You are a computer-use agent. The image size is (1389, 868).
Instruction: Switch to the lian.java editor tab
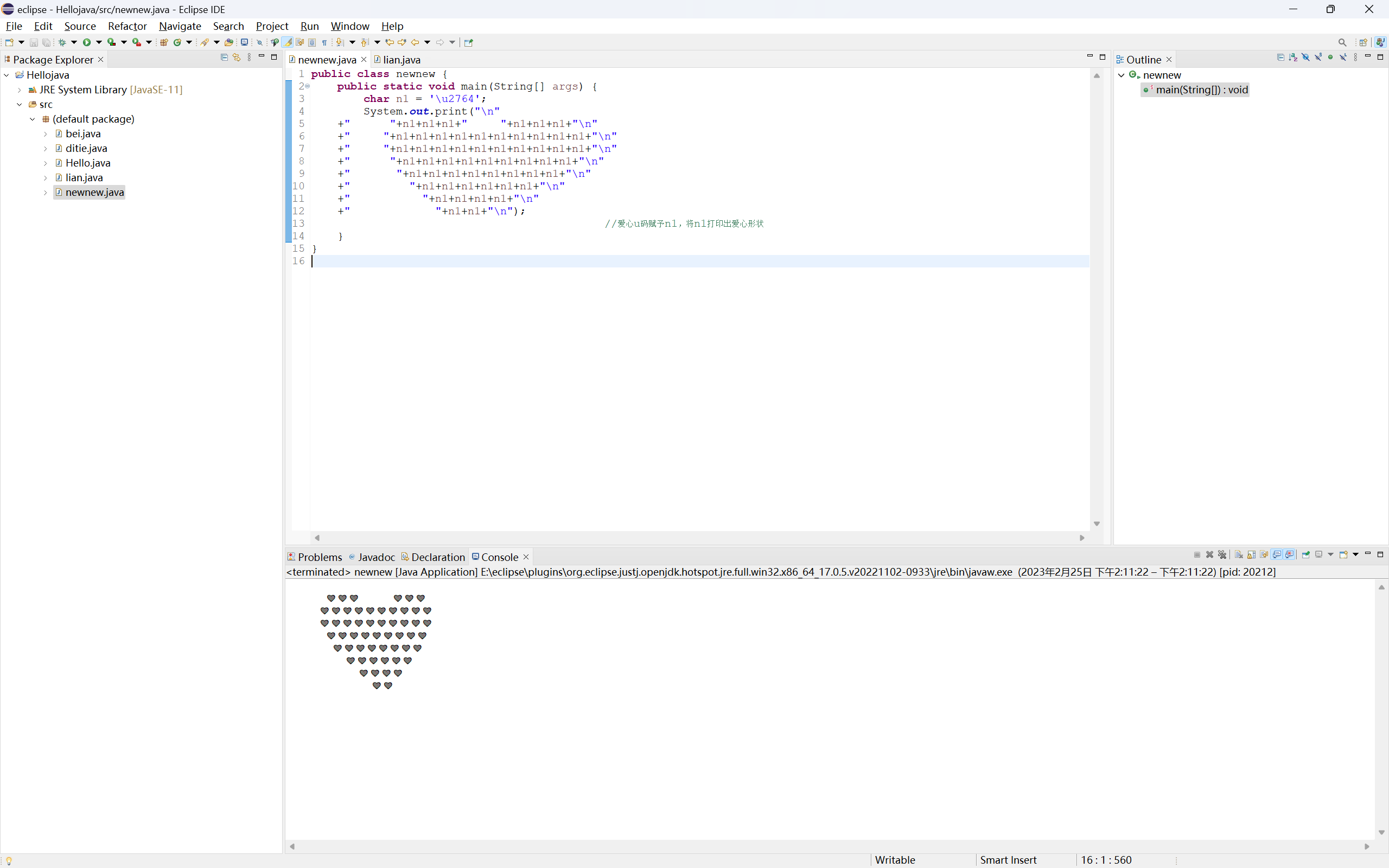click(401, 60)
